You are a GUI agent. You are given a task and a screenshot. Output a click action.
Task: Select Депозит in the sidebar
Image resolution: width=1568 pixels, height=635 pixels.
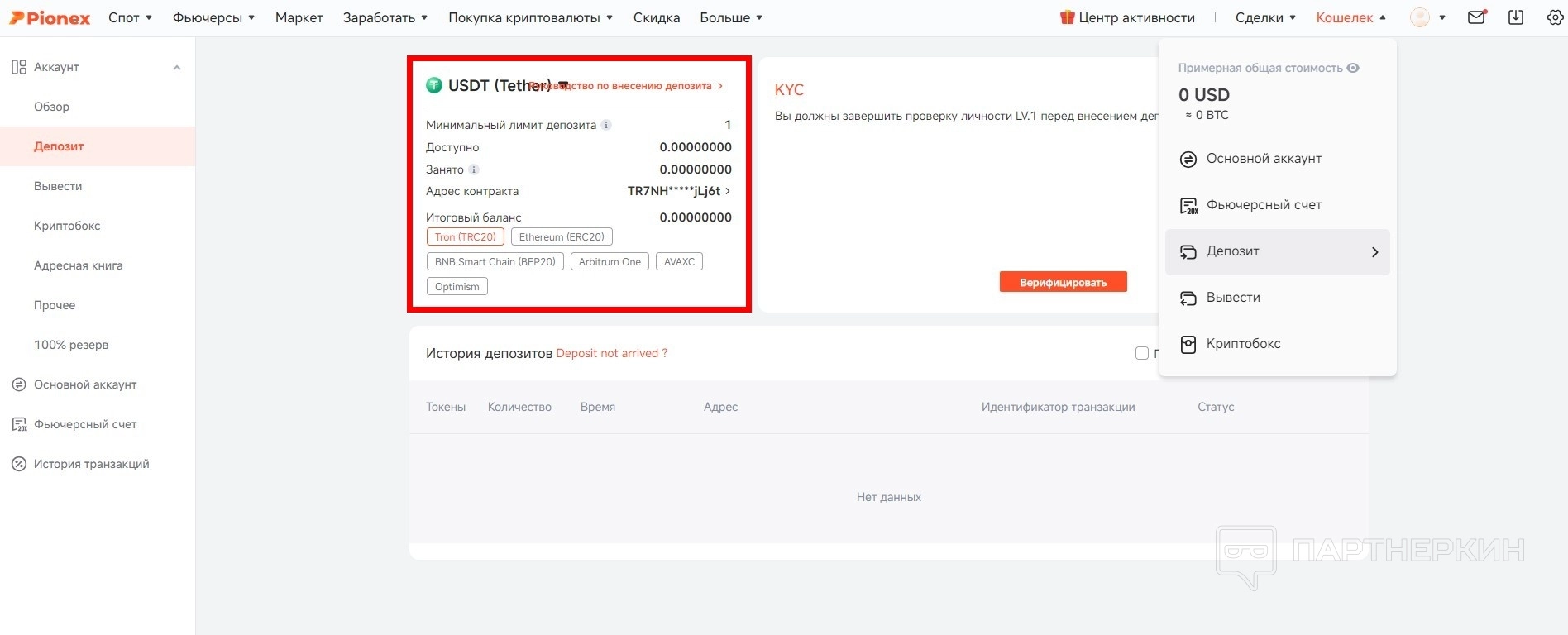(98, 146)
